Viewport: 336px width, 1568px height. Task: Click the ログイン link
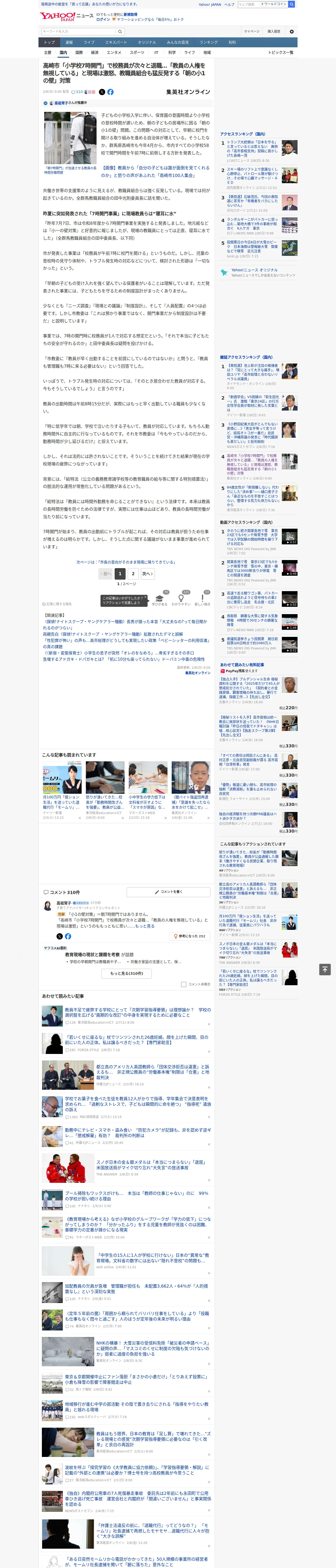coord(103,20)
